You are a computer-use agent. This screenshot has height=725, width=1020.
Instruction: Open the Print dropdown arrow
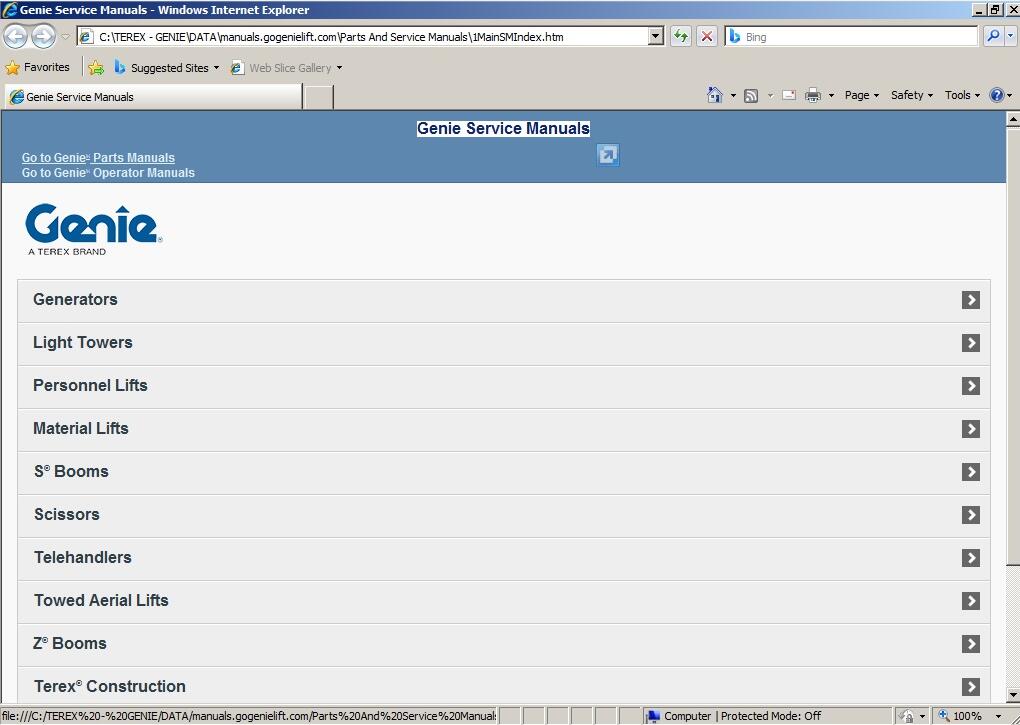pyautogui.click(x=831, y=96)
